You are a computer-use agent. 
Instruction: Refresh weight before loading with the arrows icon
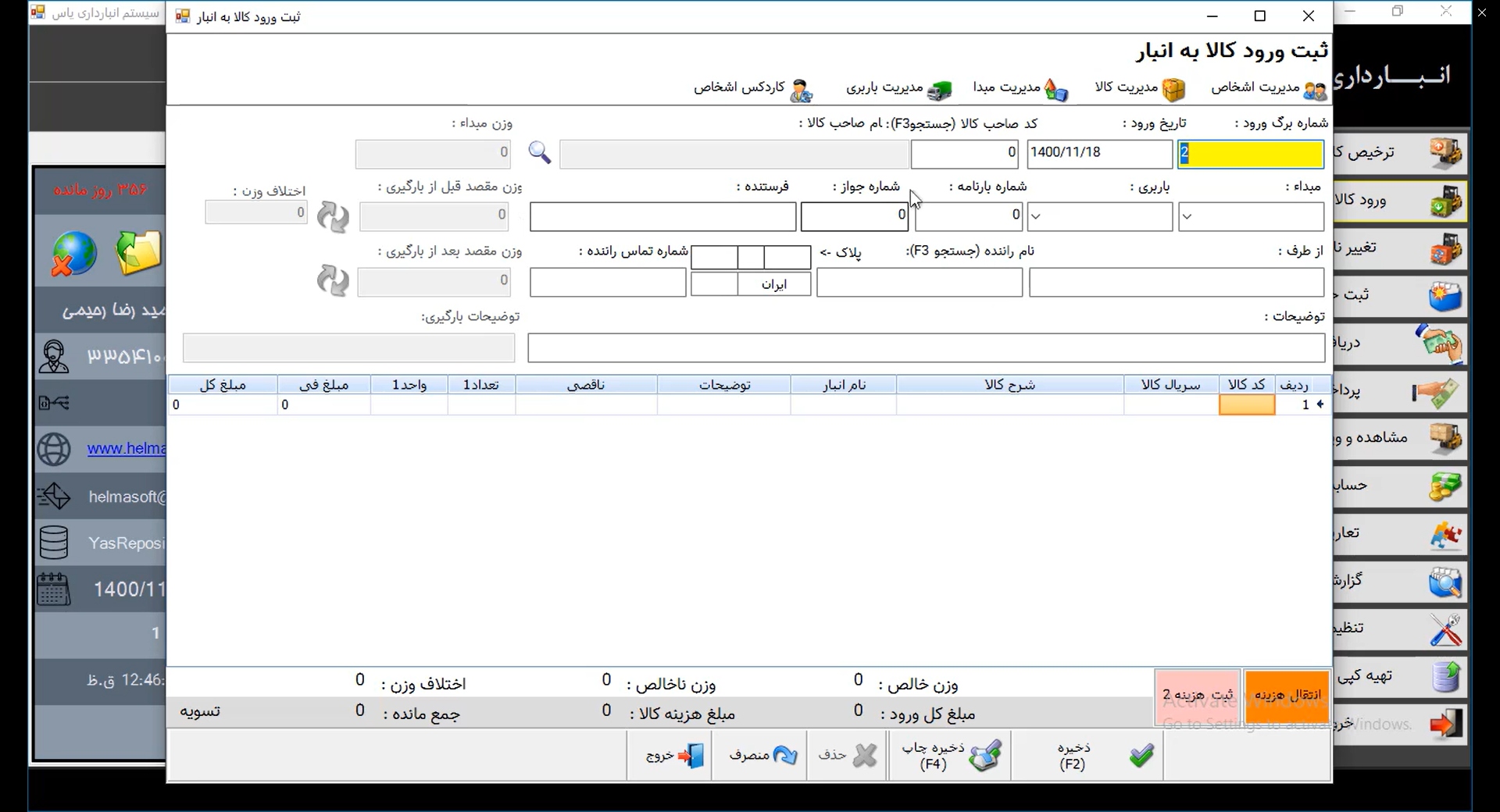333,216
